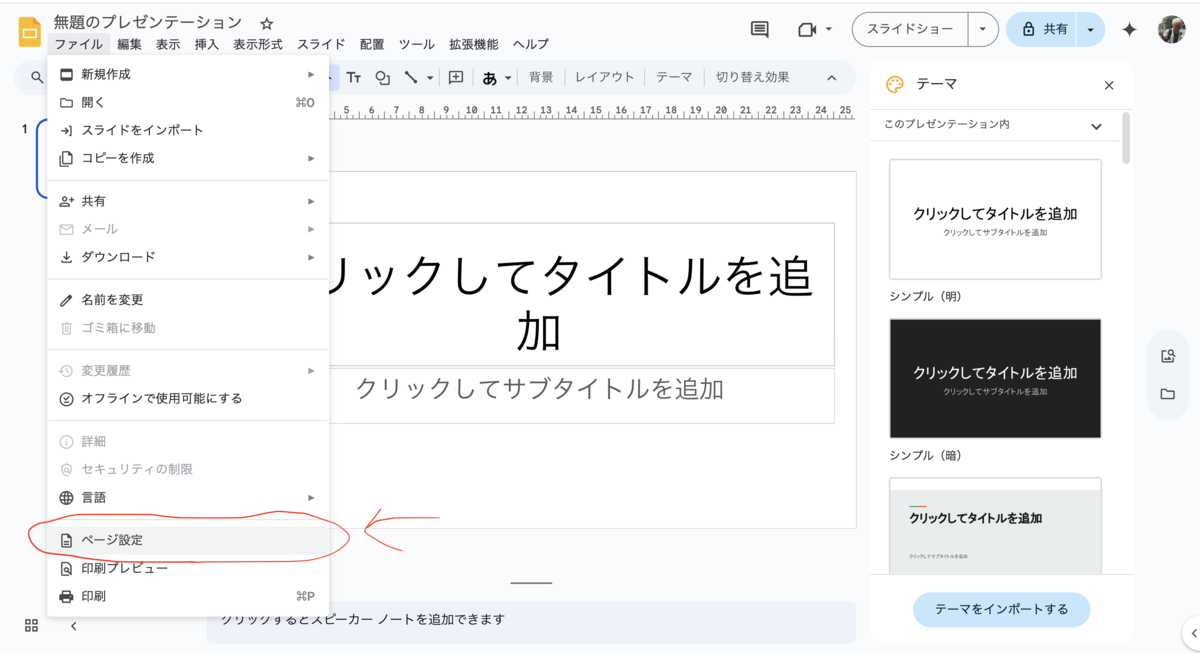The width and height of the screenshot is (1200, 654).
Task: Star the presentation with the star icon
Action: pyautogui.click(x=266, y=23)
